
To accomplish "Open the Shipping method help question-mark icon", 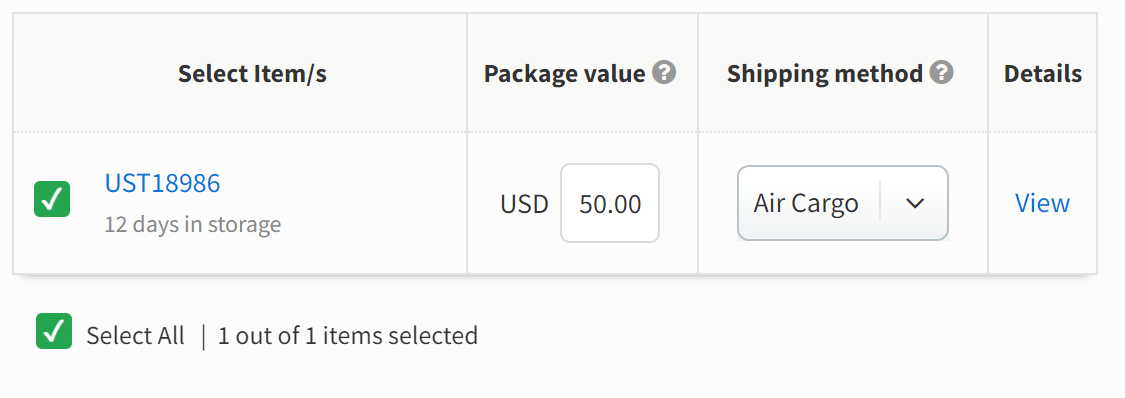I will pos(941,72).
